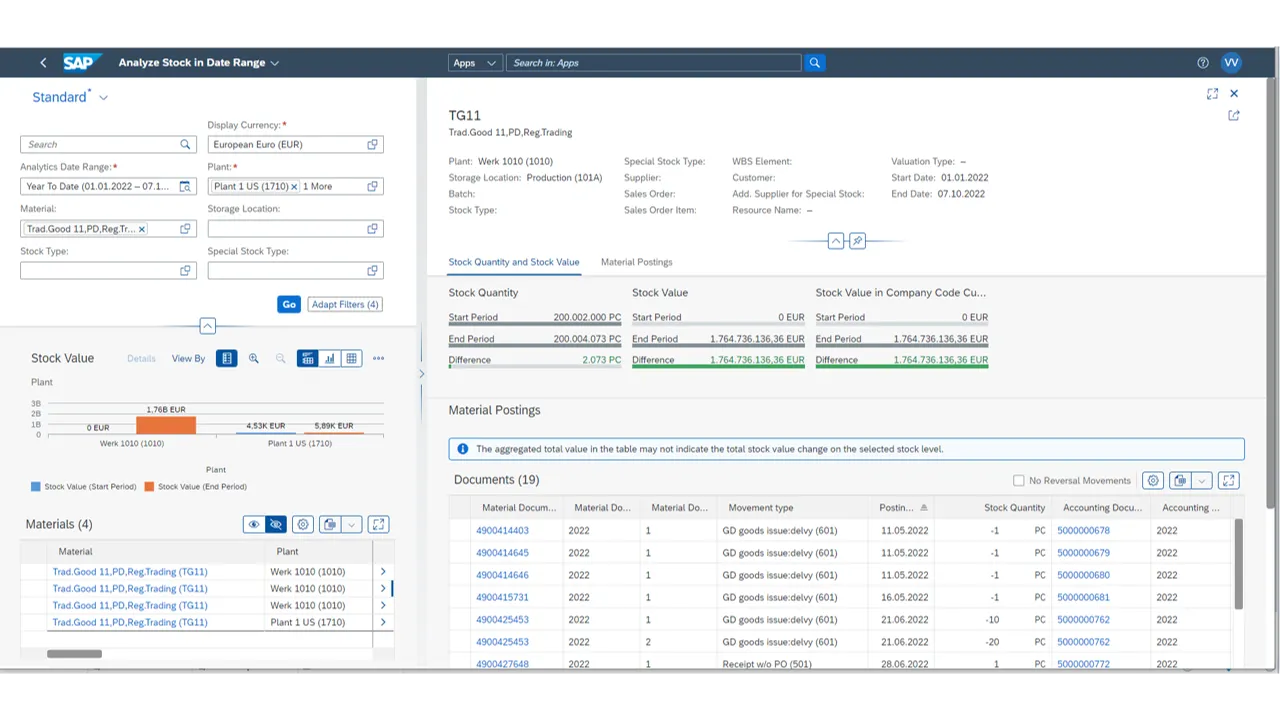Screen dimensions: 1280x720
Task: Switch to the Material Postings tab
Action: pyautogui.click(x=636, y=262)
